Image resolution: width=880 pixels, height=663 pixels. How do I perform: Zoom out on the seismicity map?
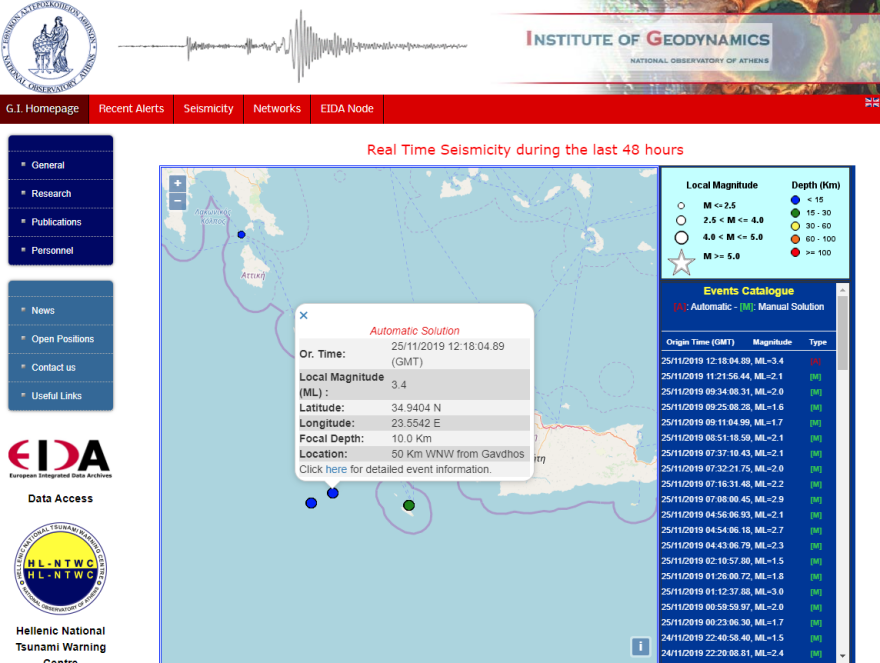coord(177,201)
